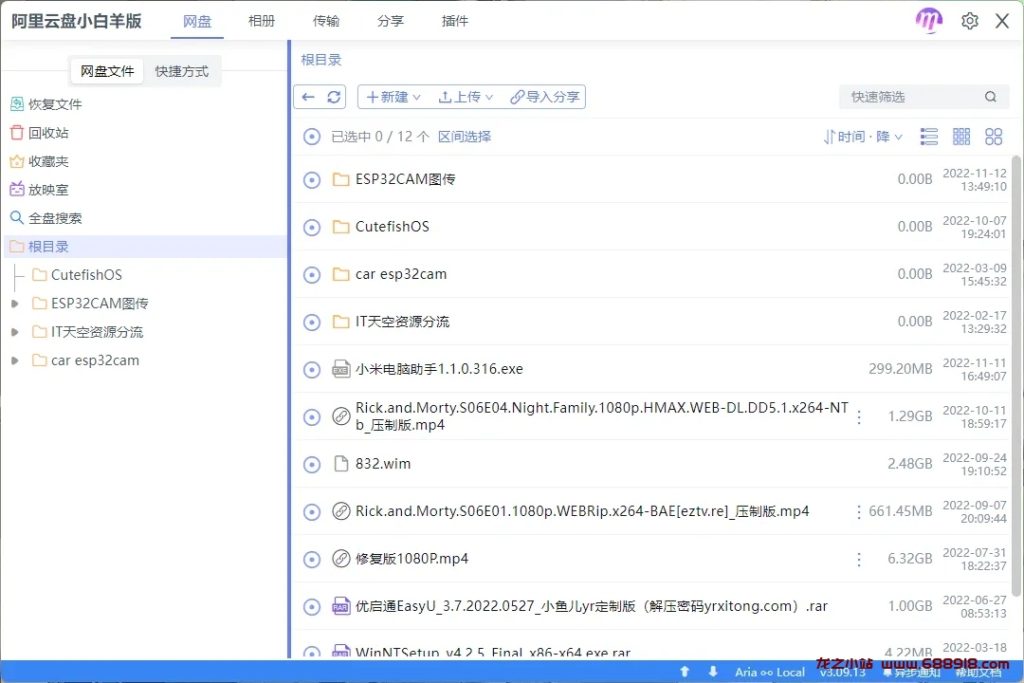Switch to list view layout icon
Screen dimensions: 1024x683
click(x=929, y=136)
